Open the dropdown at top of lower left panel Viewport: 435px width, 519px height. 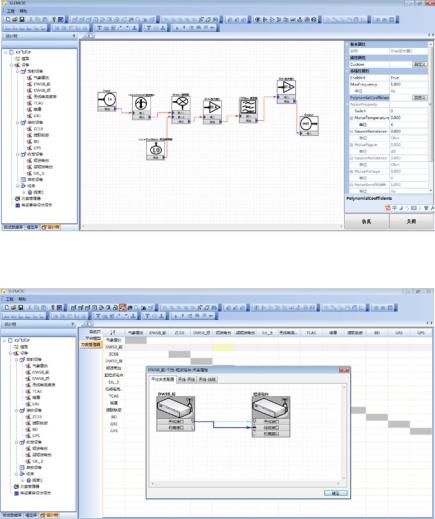point(73,324)
